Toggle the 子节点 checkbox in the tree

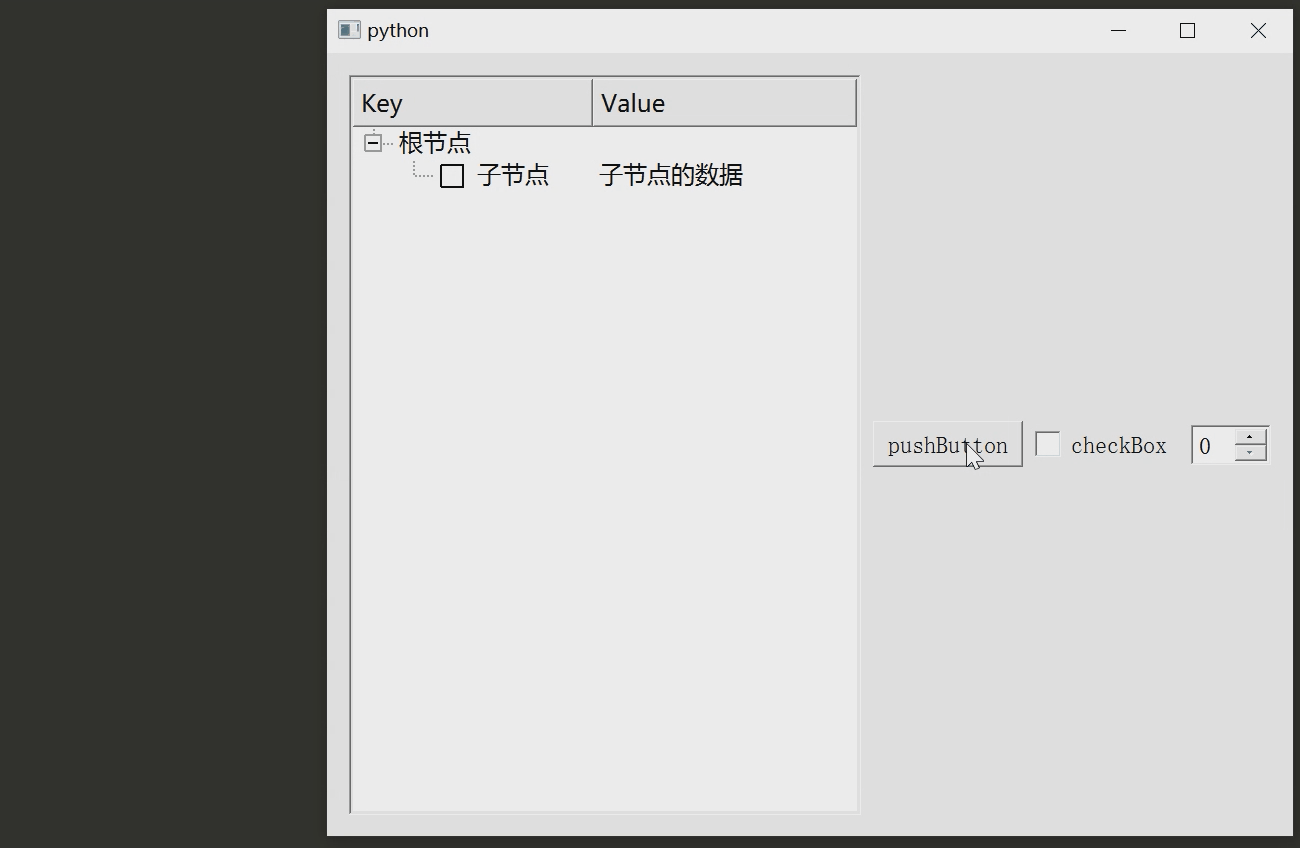click(x=452, y=175)
